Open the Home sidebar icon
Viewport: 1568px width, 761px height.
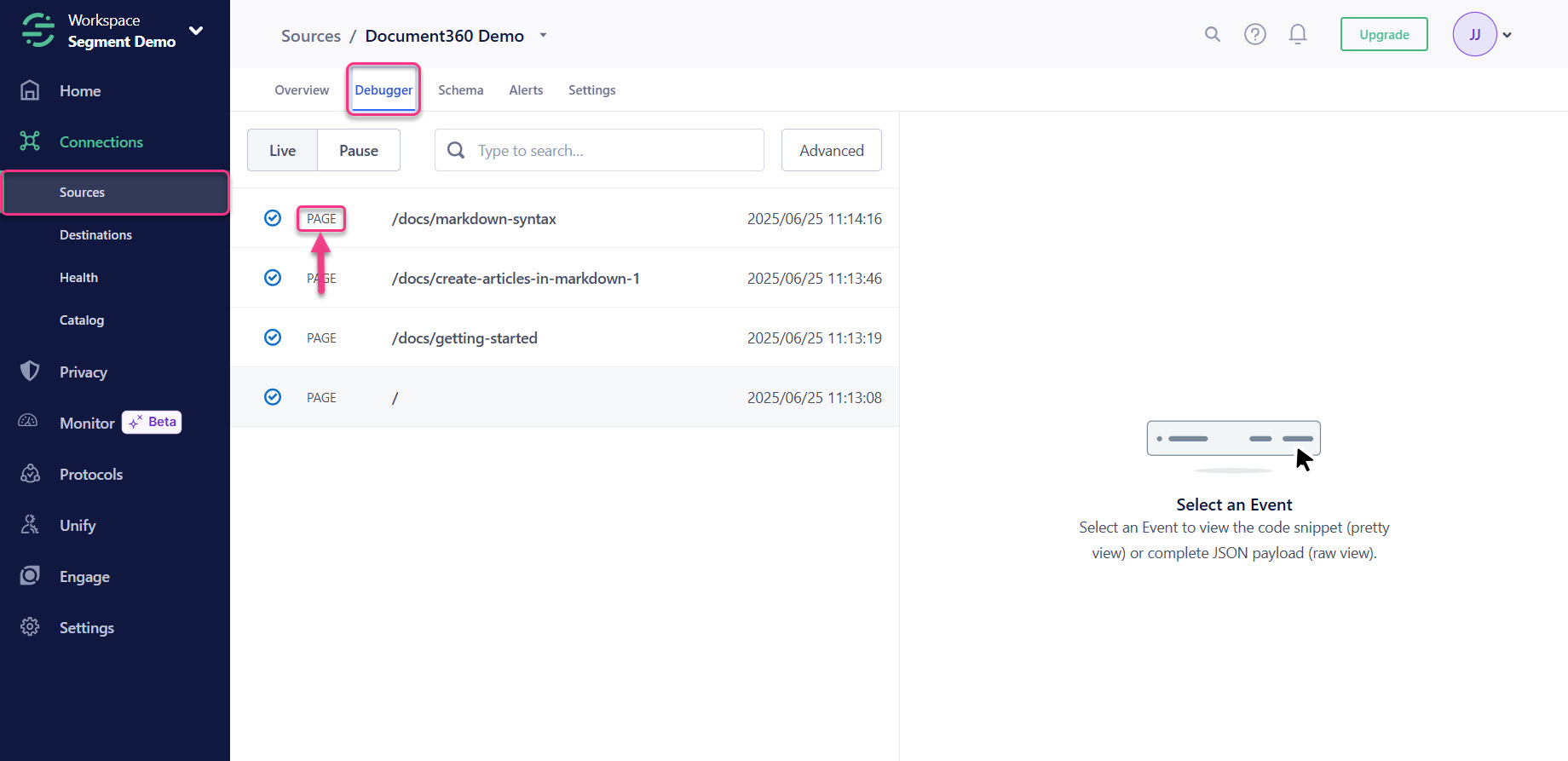click(x=30, y=90)
